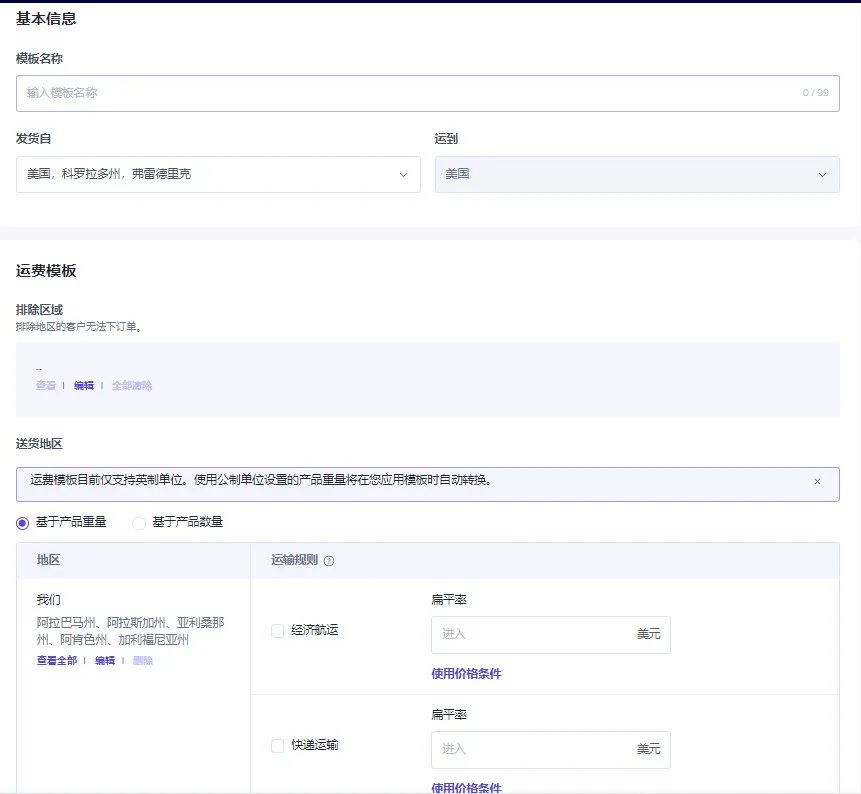The image size is (861, 794).
Task: Open 使用价格条件 under 快递运输
Action: 465,788
